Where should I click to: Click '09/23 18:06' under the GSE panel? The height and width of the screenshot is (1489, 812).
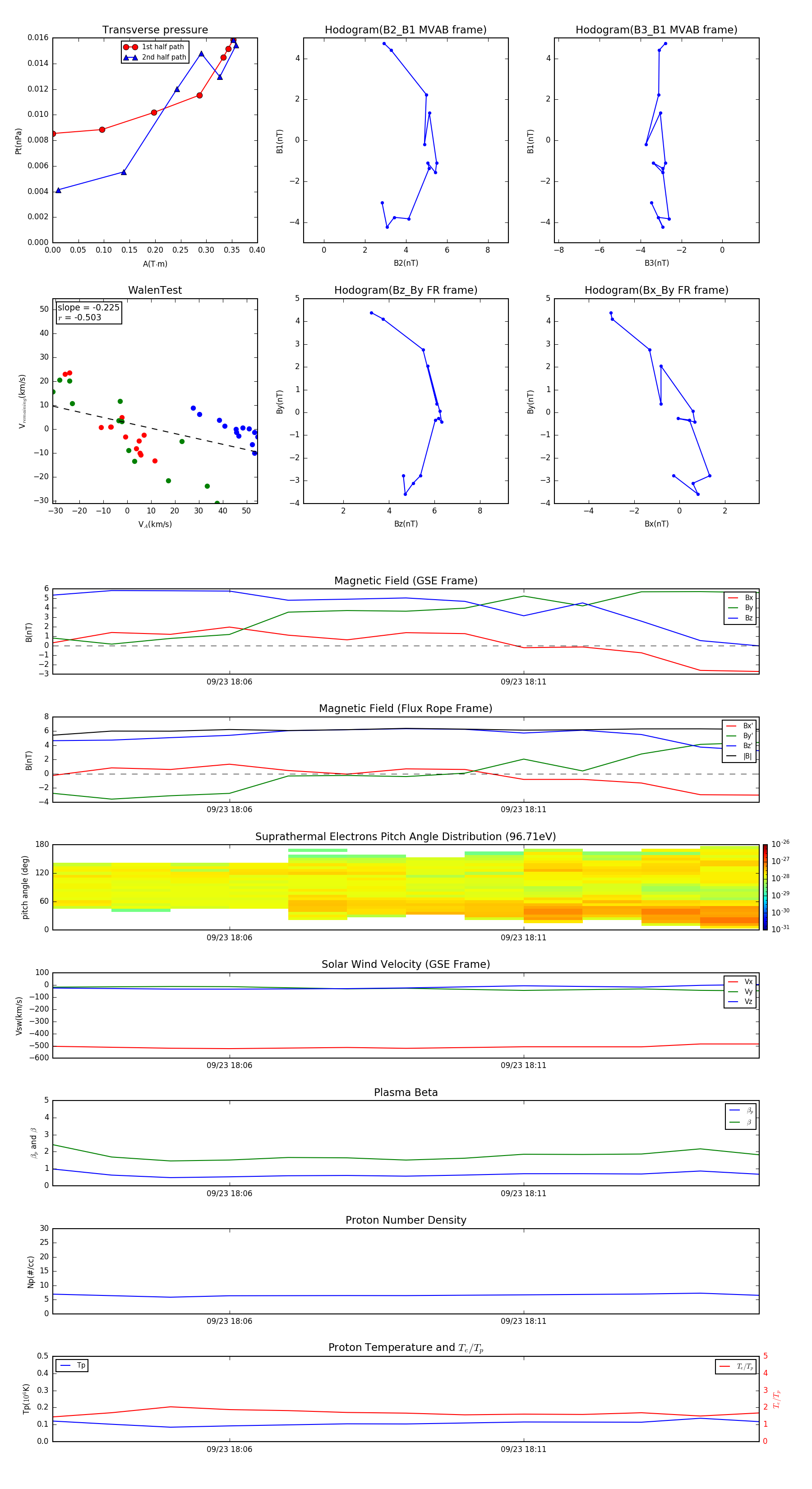point(230,682)
